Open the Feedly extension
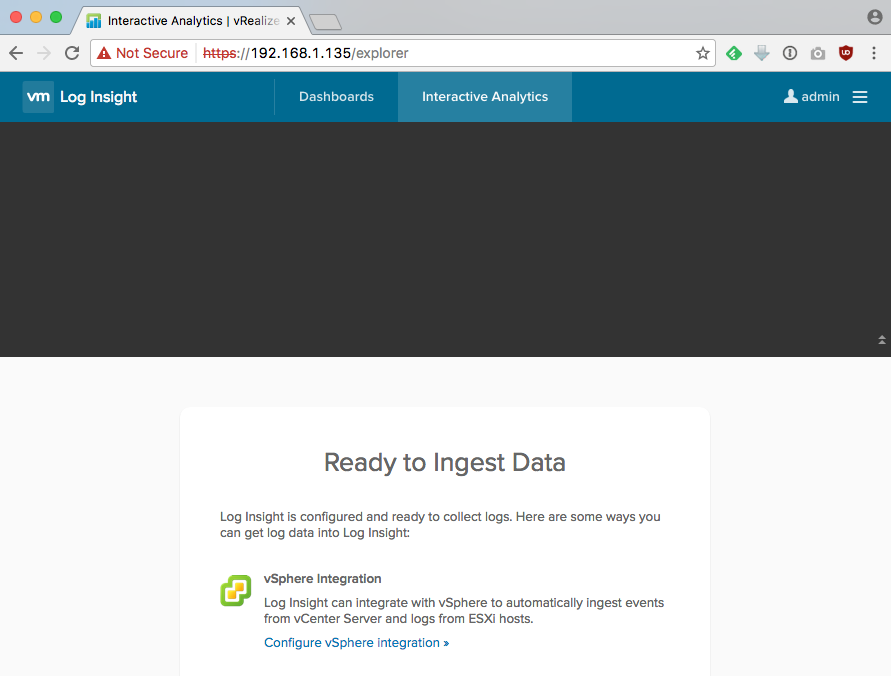Screen dimensions: 891x676 734,52
